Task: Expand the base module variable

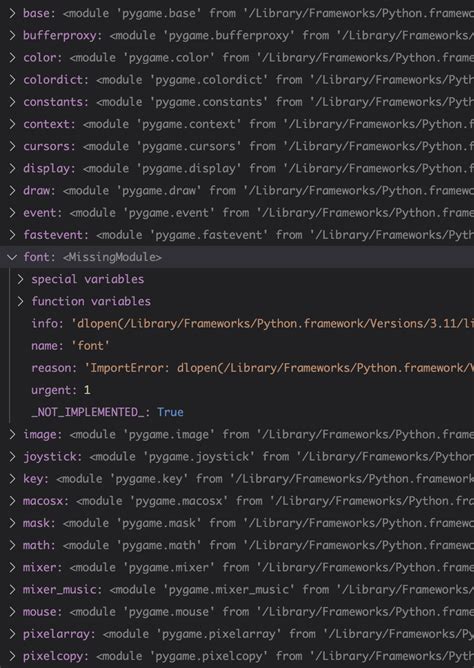Action: [12, 13]
